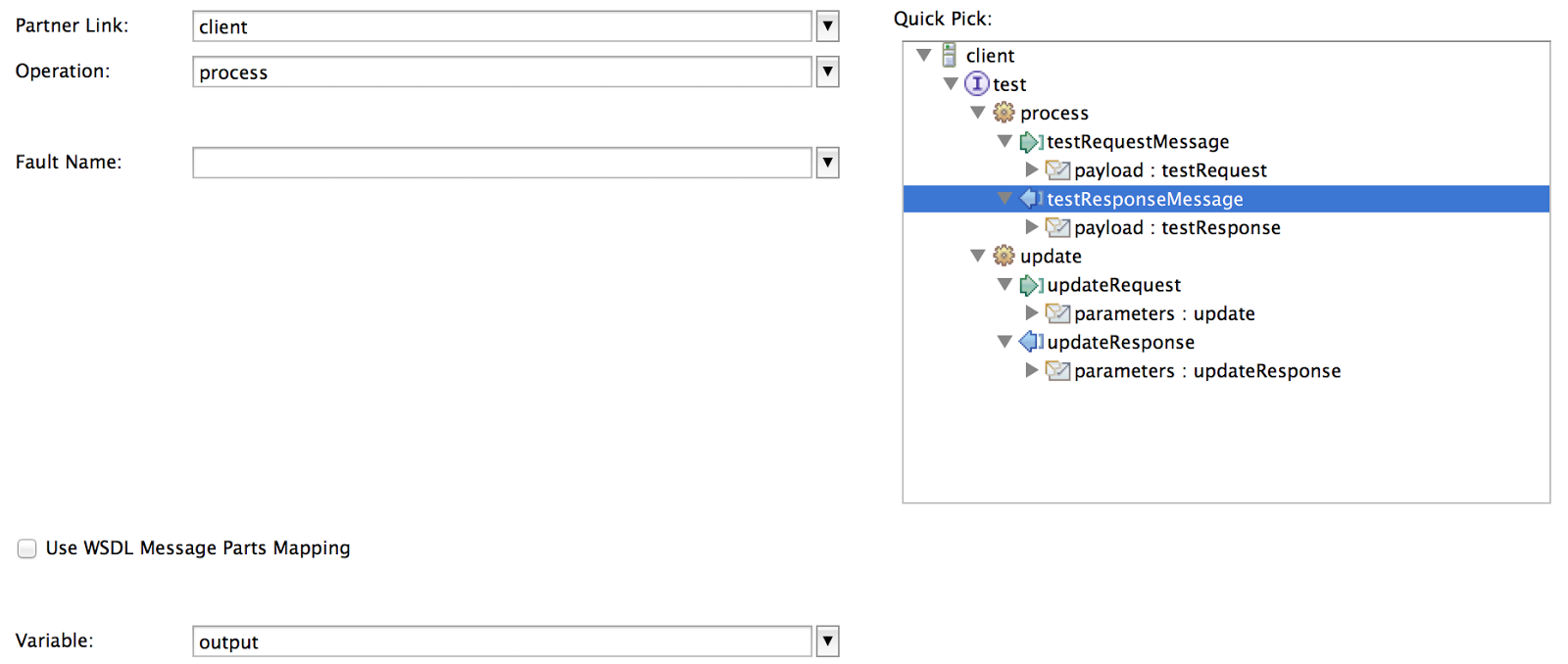This screenshot has height=664, width=1568.
Task: Click the process operation gear icon
Action: point(1004,113)
